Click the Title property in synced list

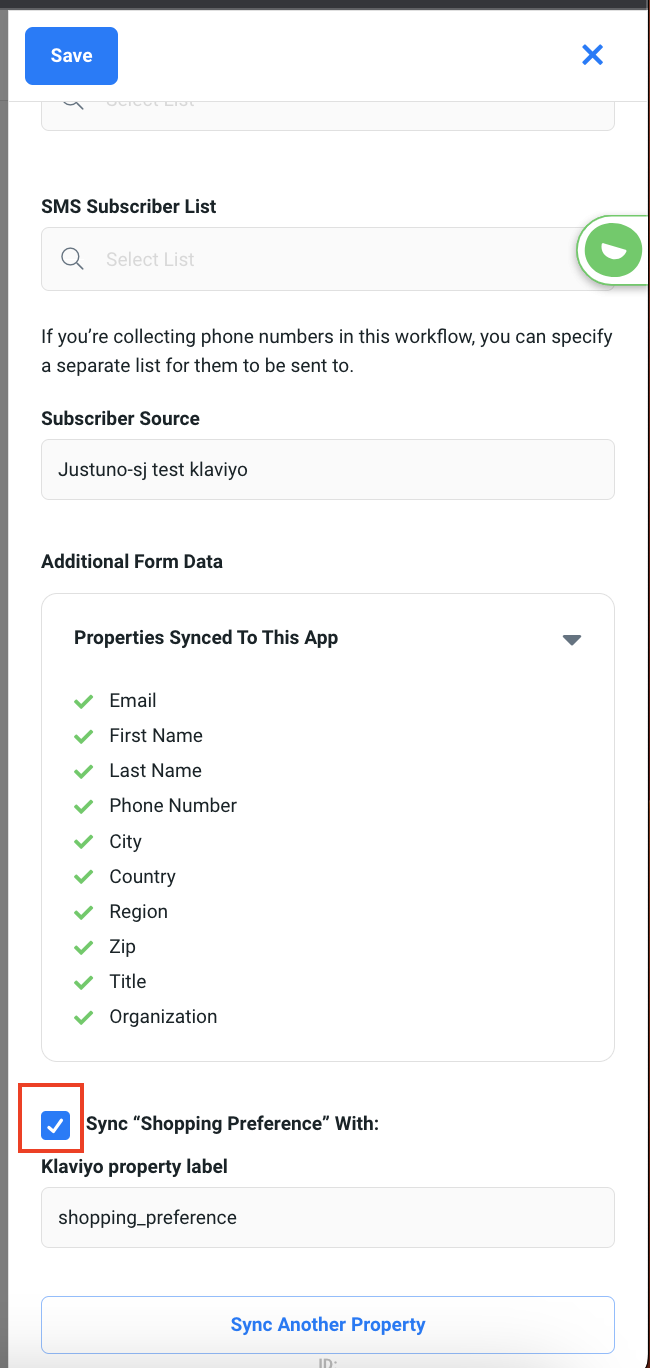coord(128,982)
